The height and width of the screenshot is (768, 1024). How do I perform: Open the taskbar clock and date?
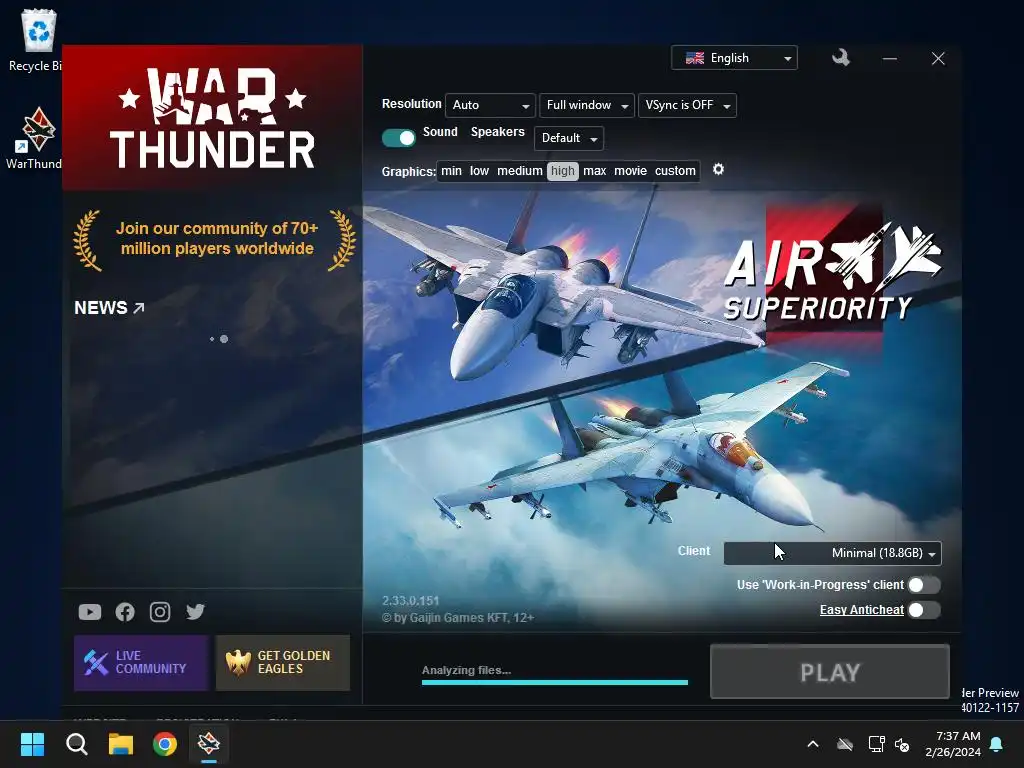click(953, 744)
